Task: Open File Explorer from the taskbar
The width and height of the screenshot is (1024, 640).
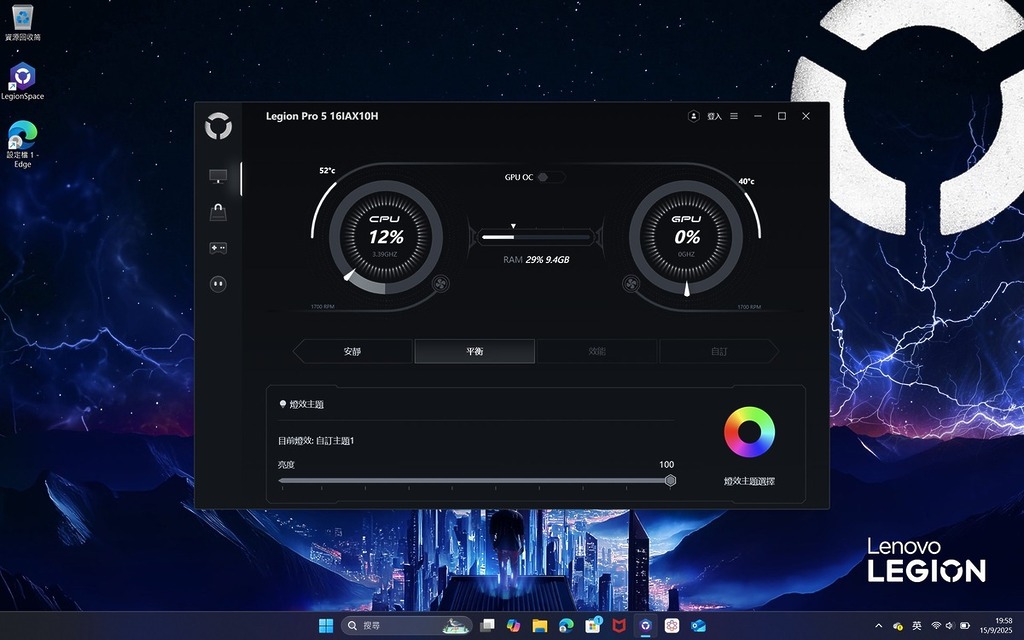Action: pos(539,626)
